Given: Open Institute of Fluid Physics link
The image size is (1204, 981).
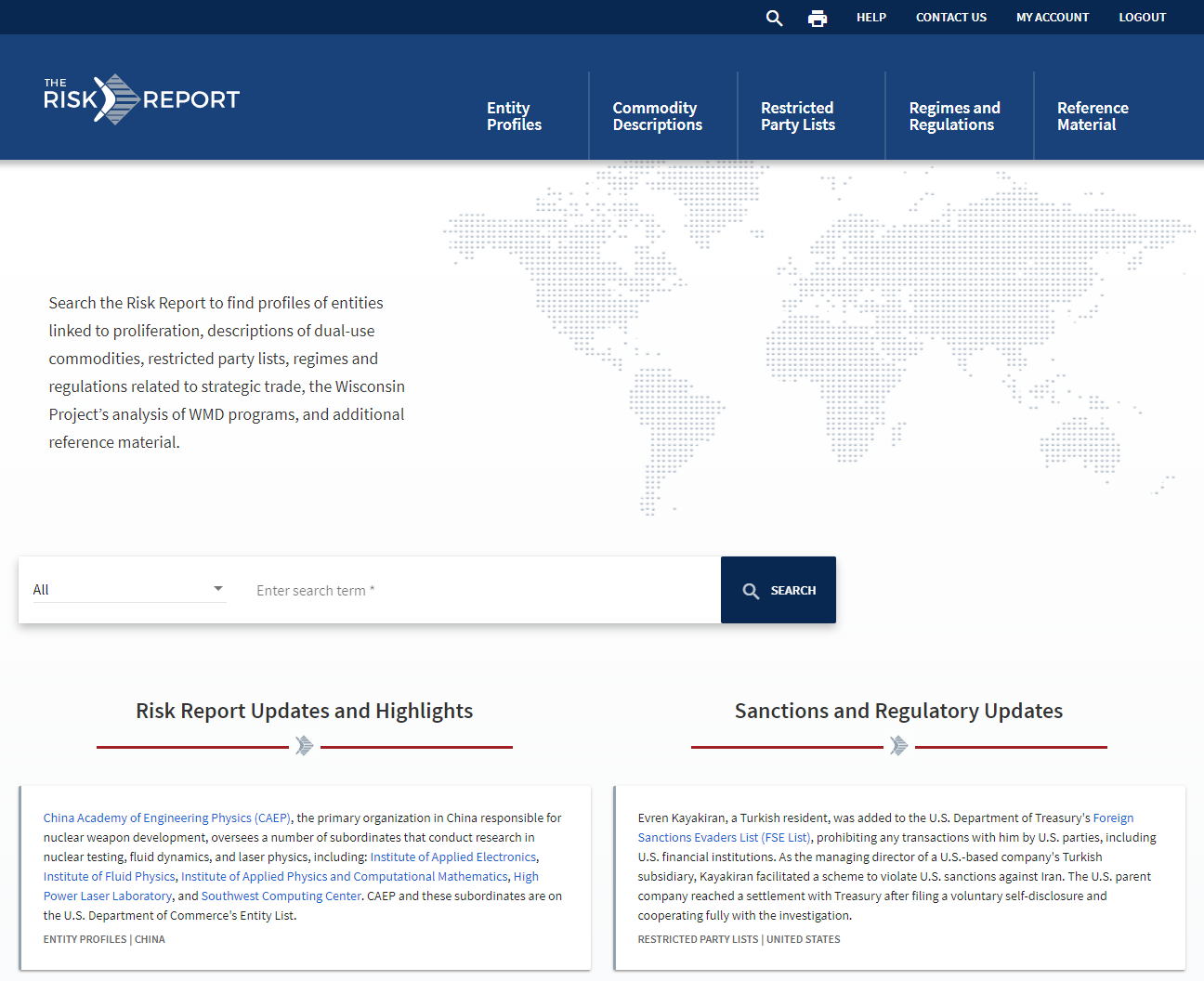Looking at the screenshot, I should click(110, 877).
